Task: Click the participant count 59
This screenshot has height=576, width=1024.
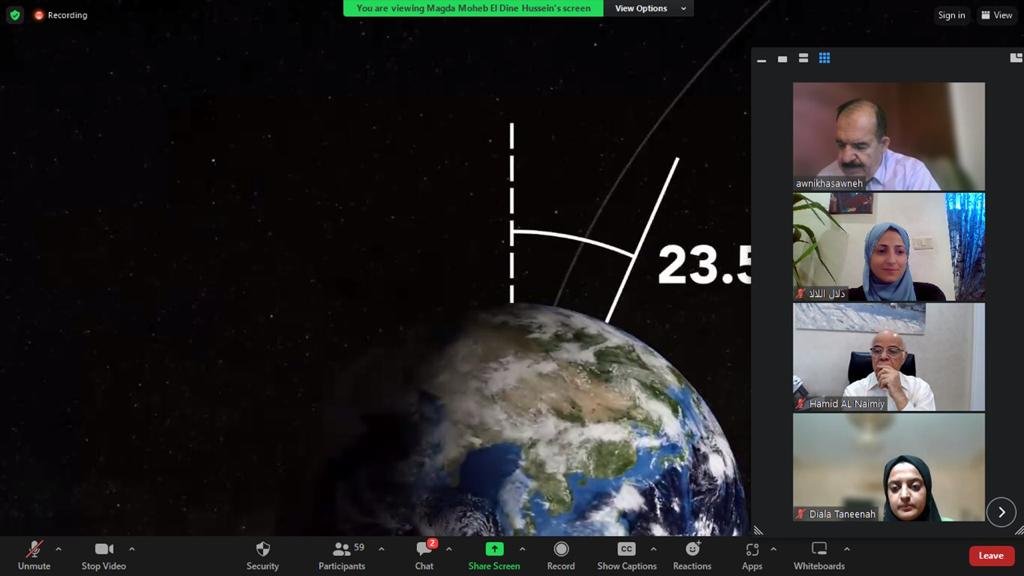Action: [x=359, y=547]
